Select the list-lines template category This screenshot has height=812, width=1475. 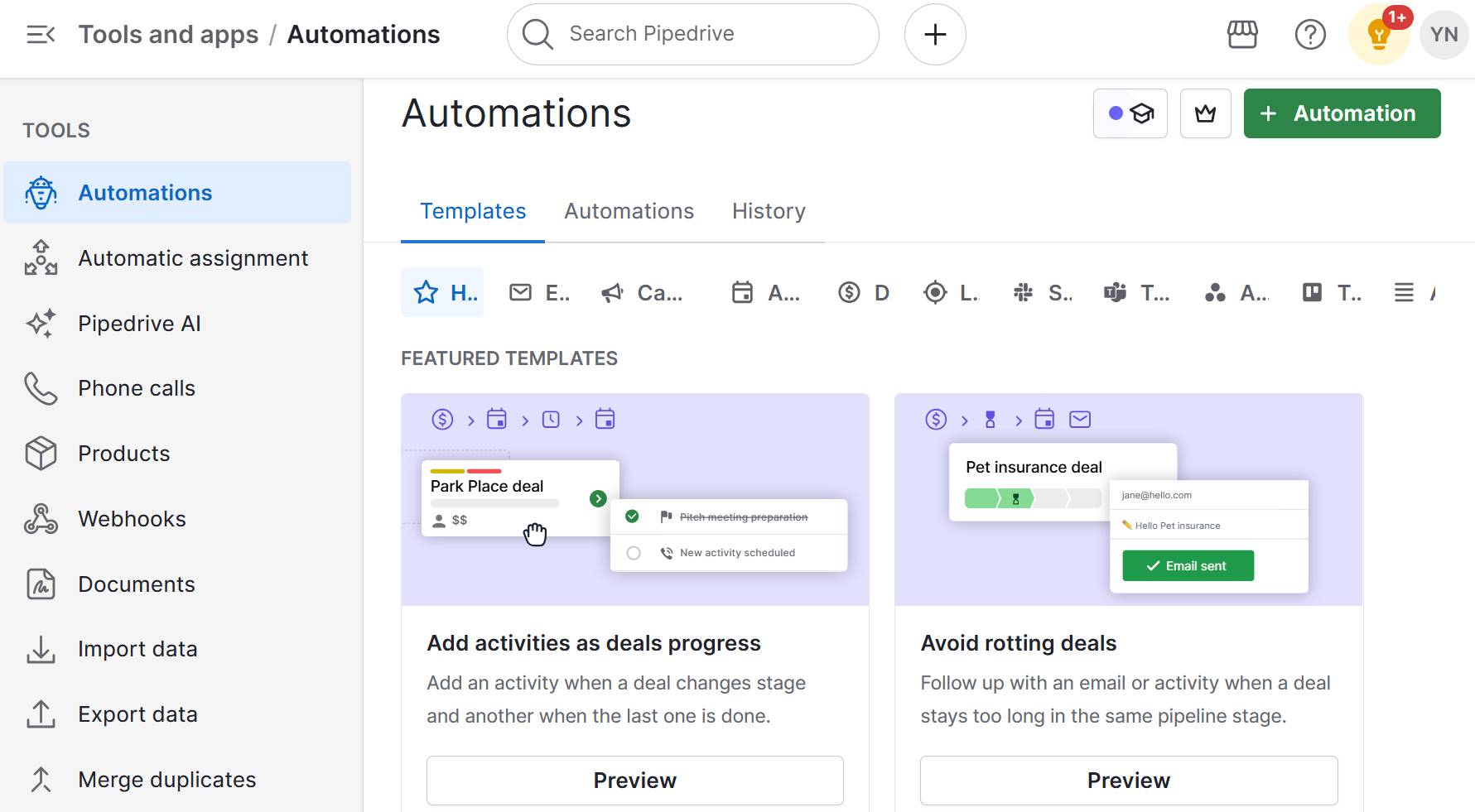(x=1414, y=292)
